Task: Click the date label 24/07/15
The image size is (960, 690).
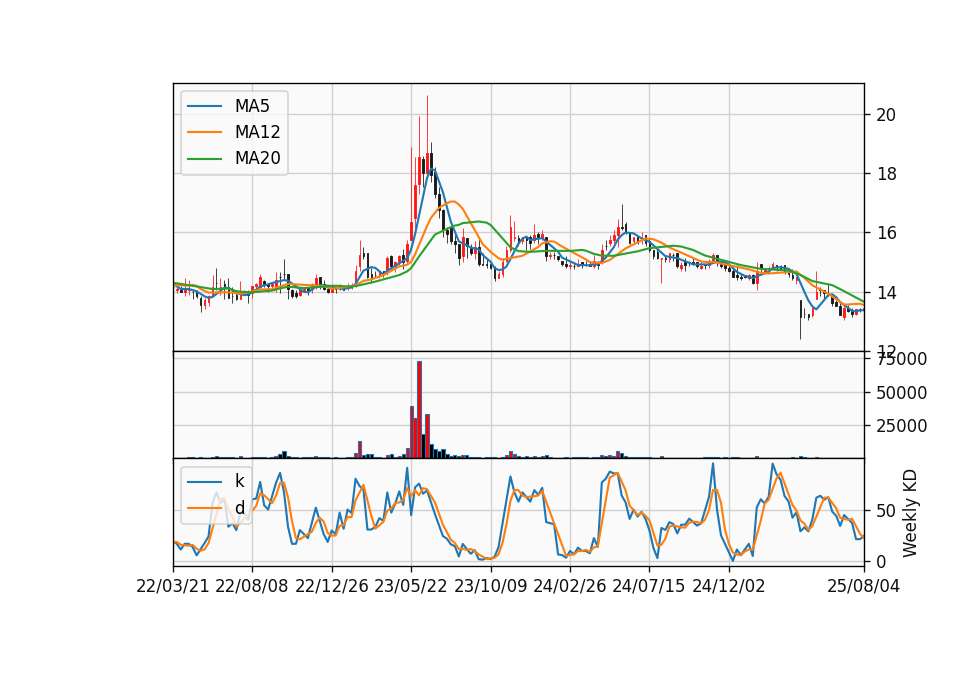Action: (649, 587)
